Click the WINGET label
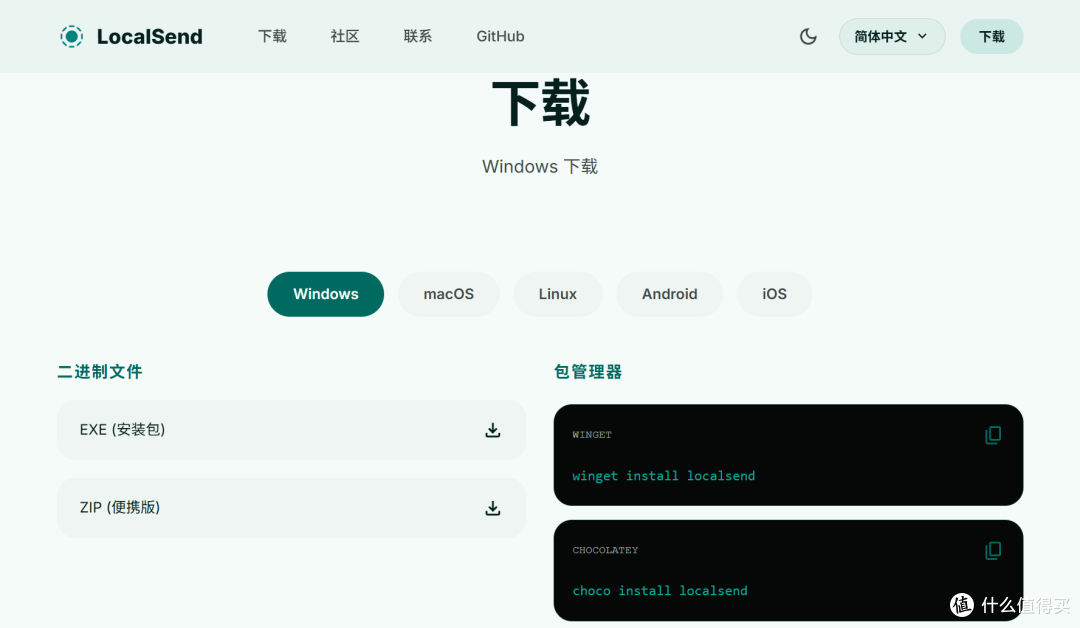1080x628 pixels. (592, 435)
